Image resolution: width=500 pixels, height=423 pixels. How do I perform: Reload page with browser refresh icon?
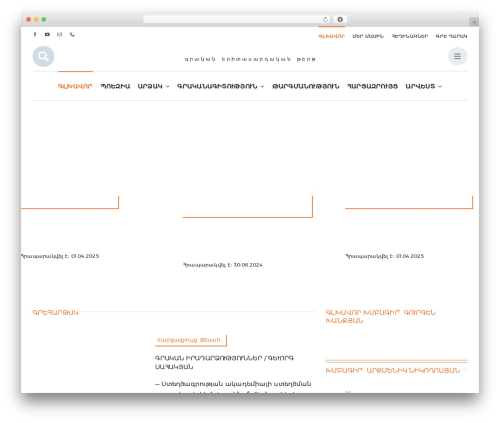coord(325,19)
